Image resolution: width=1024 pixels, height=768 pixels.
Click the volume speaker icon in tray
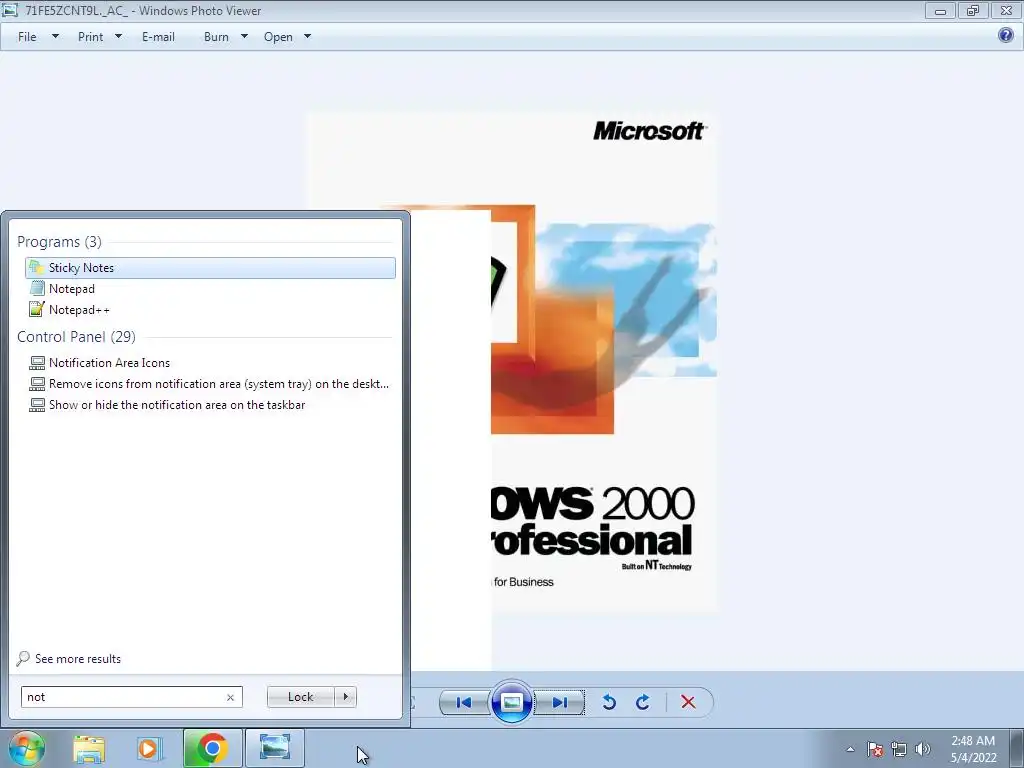(923, 750)
